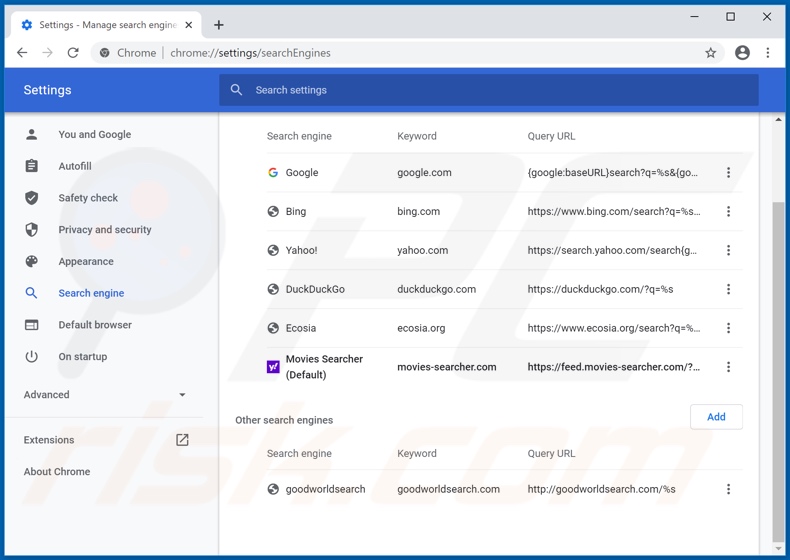Click the Ecosia search engine name
The height and width of the screenshot is (560, 790).
pos(301,328)
